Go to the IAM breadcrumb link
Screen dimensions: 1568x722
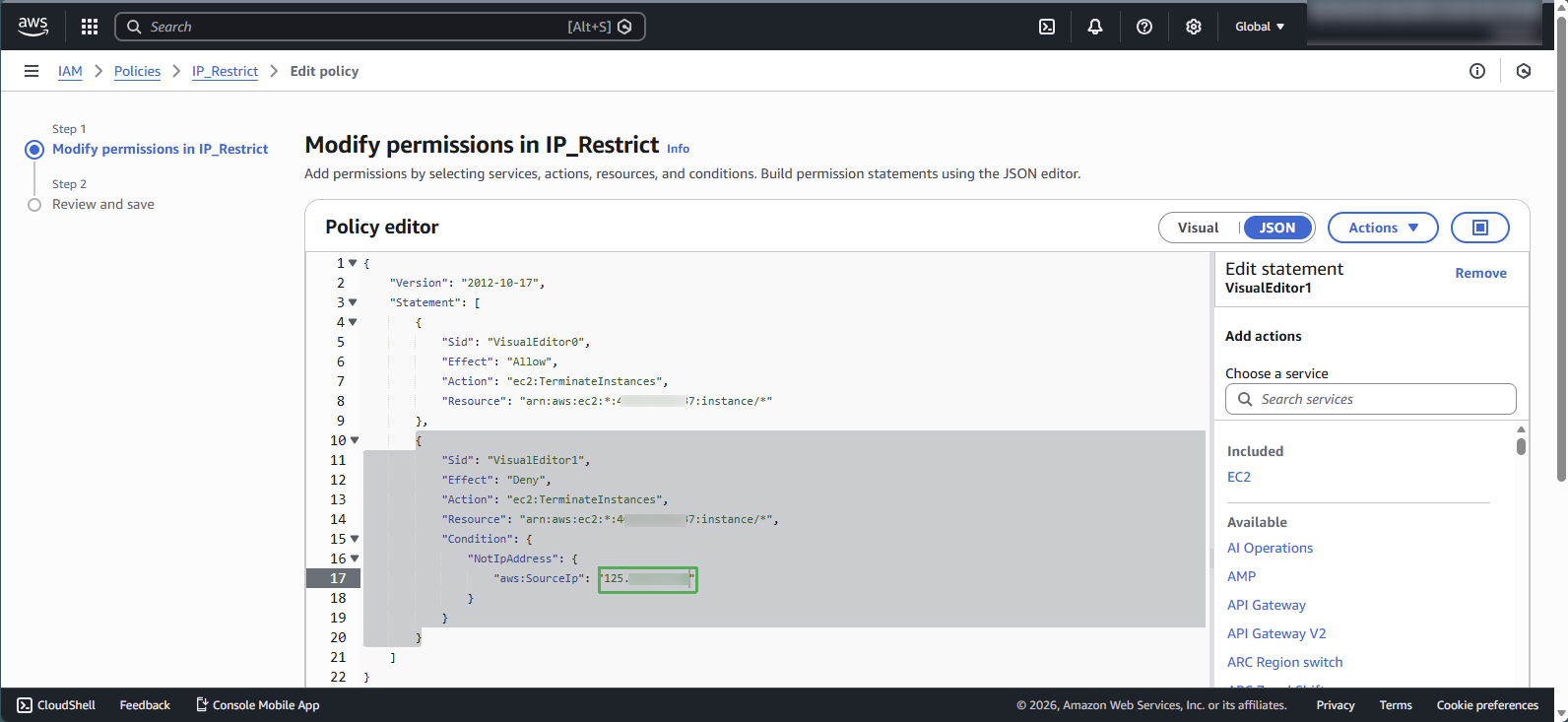(x=70, y=71)
